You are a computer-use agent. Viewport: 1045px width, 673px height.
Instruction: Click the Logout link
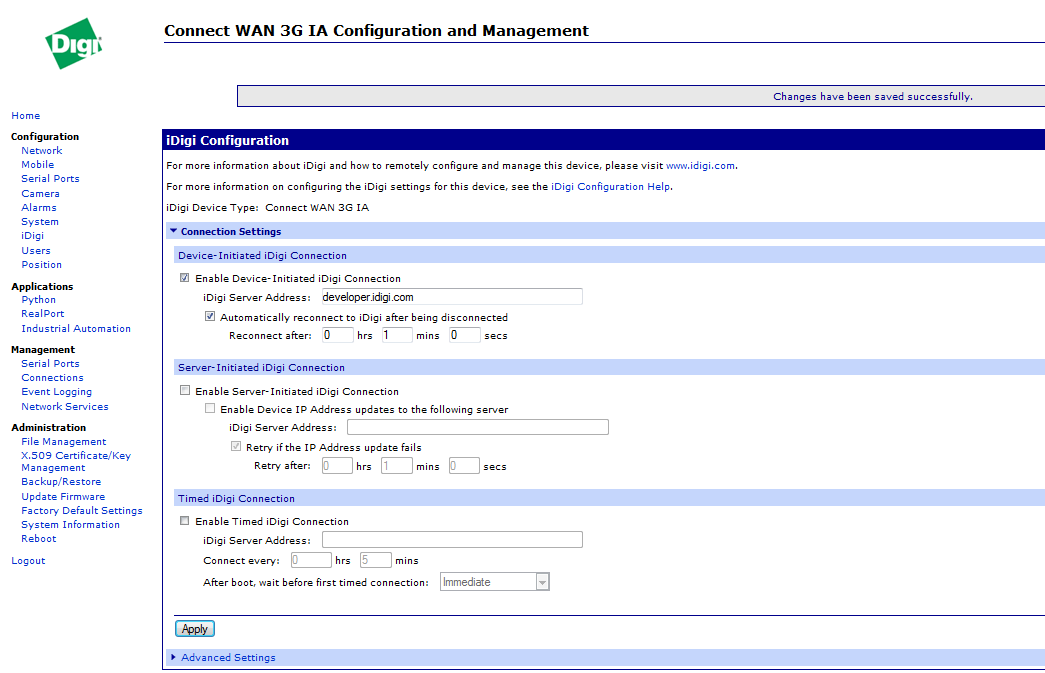pyautogui.click(x=28, y=561)
